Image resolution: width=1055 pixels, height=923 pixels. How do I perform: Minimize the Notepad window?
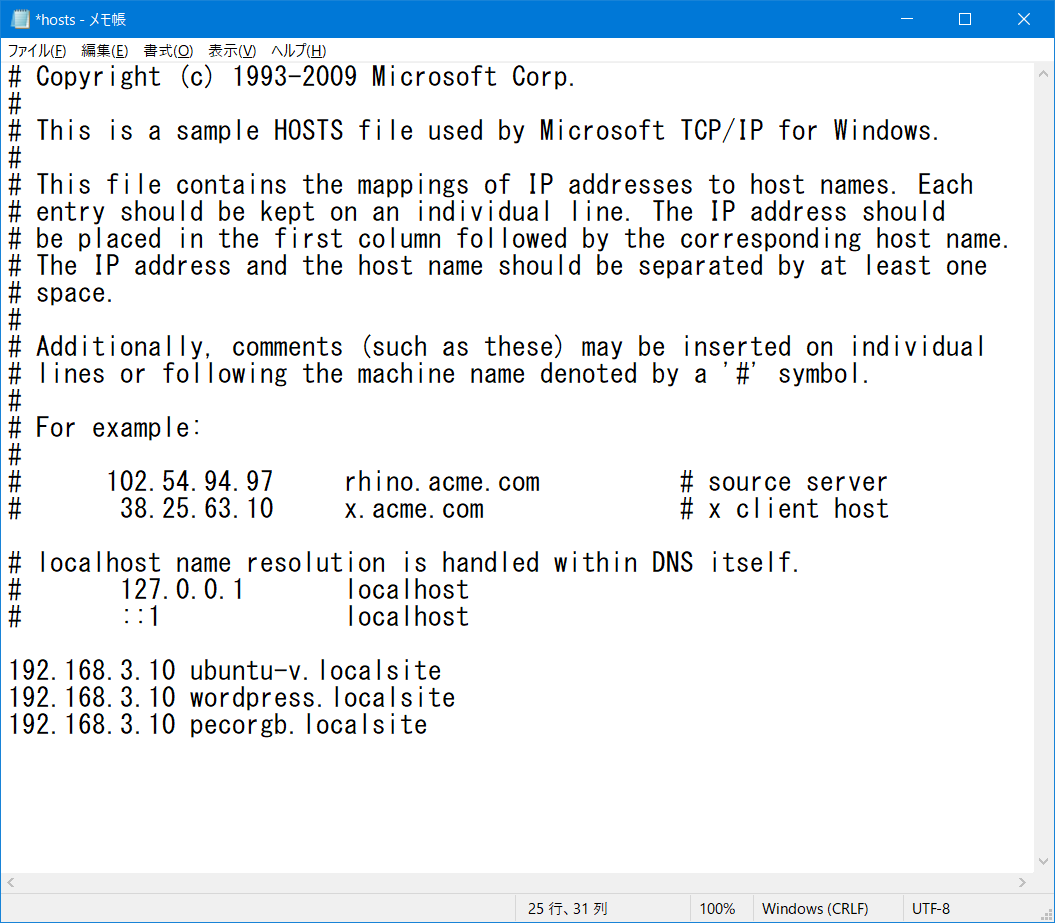(x=906, y=19)
